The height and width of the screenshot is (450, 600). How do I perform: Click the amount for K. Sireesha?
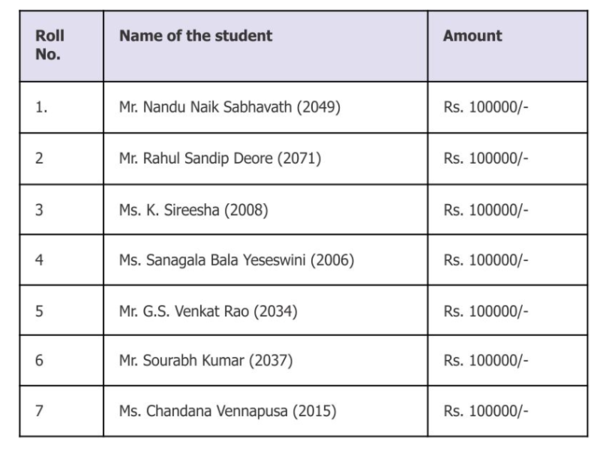[x=485, y=210]
